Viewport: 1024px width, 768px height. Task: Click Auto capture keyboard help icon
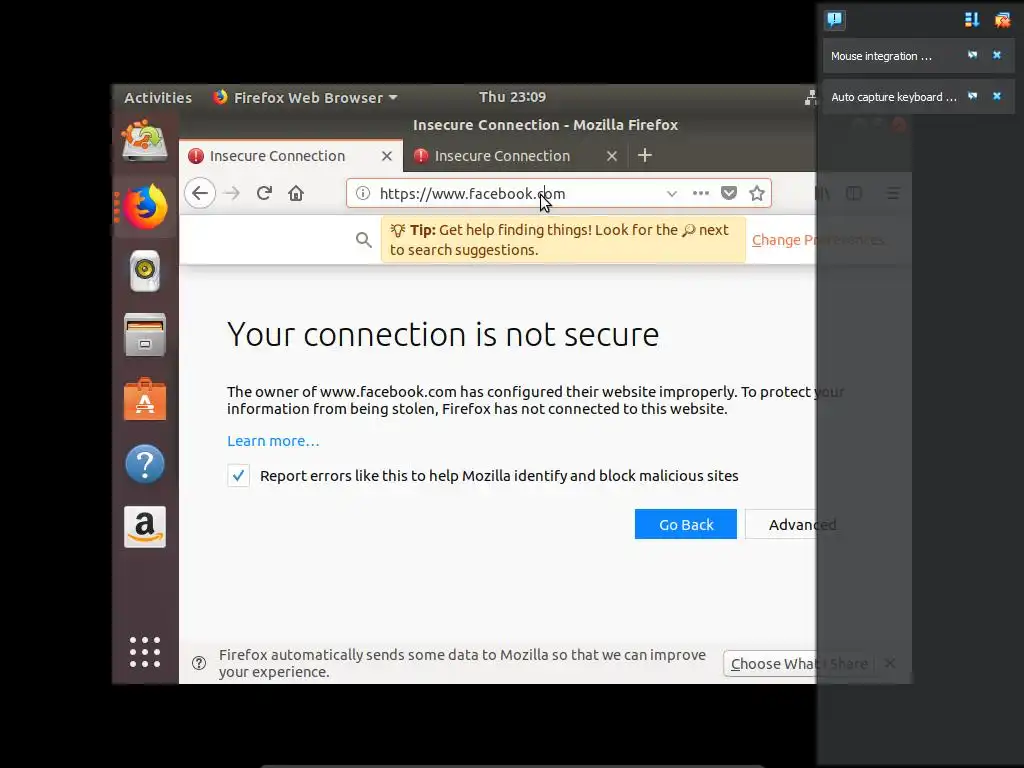972,97
